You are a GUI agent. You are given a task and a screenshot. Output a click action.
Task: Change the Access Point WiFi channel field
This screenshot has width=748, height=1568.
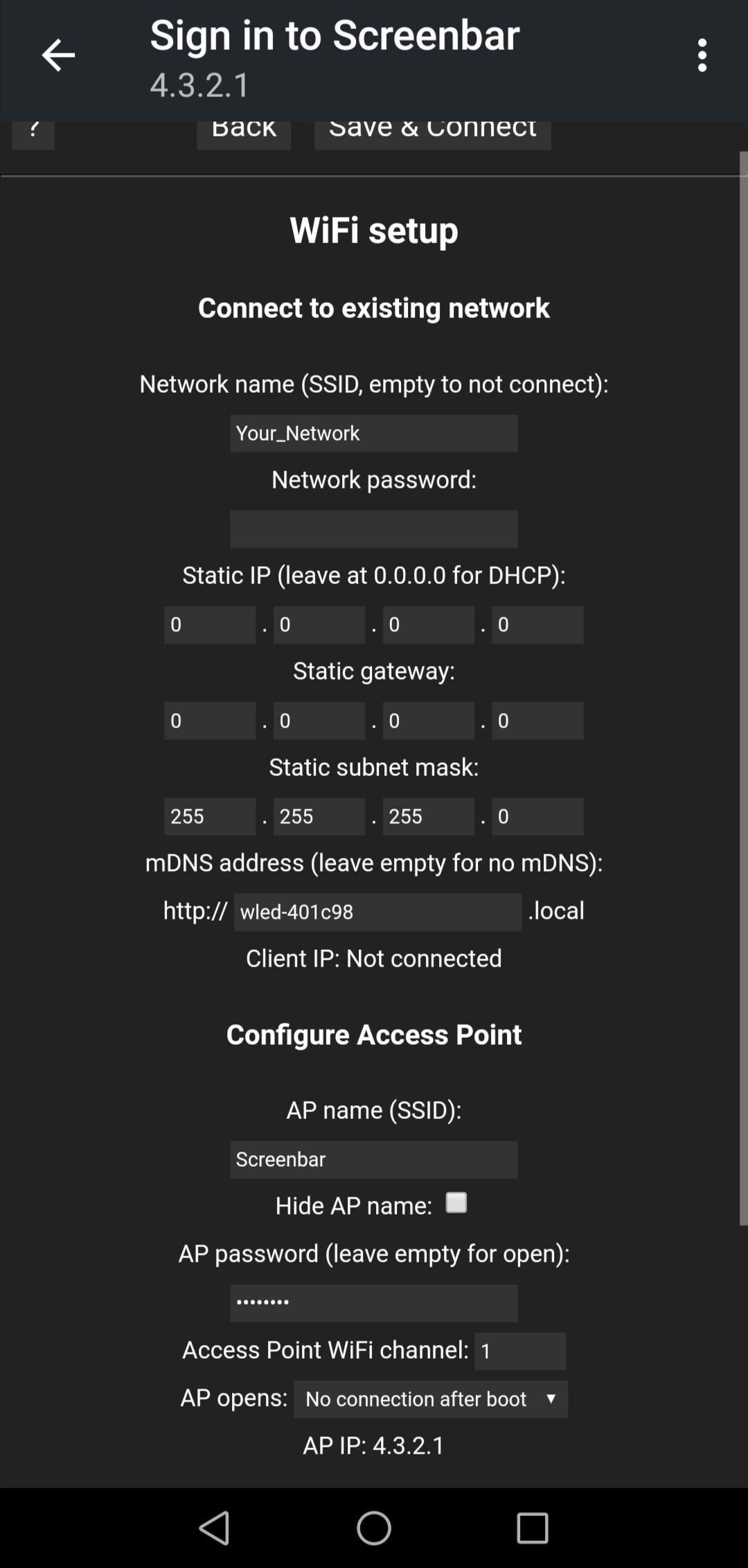coord(519,1351)
